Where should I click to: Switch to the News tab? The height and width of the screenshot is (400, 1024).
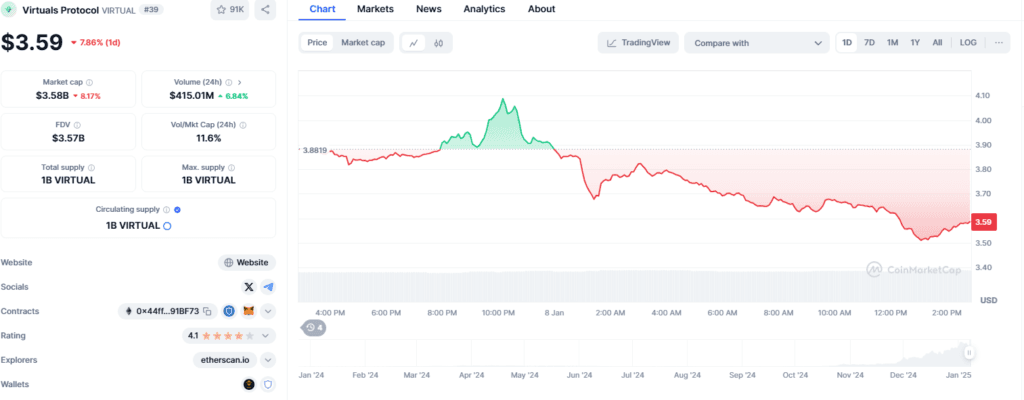[x=428, y=9]
